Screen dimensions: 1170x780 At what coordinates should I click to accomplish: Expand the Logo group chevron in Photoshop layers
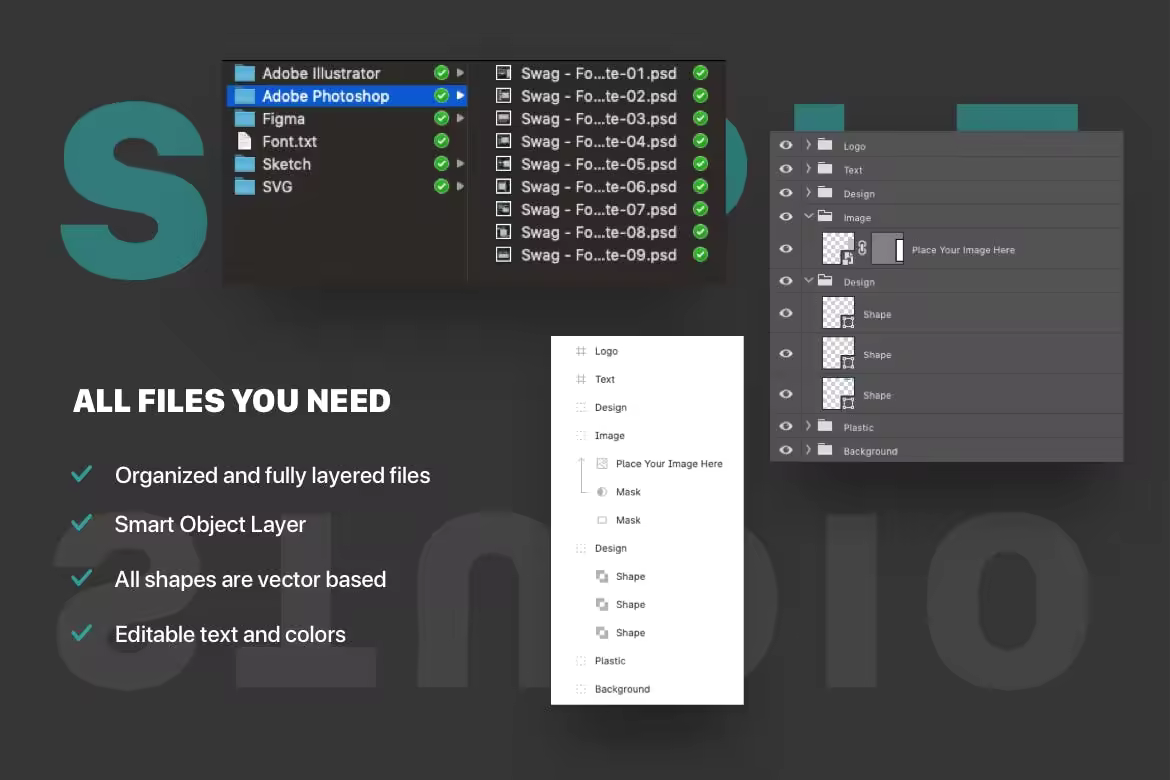click(x=808, y=145)
